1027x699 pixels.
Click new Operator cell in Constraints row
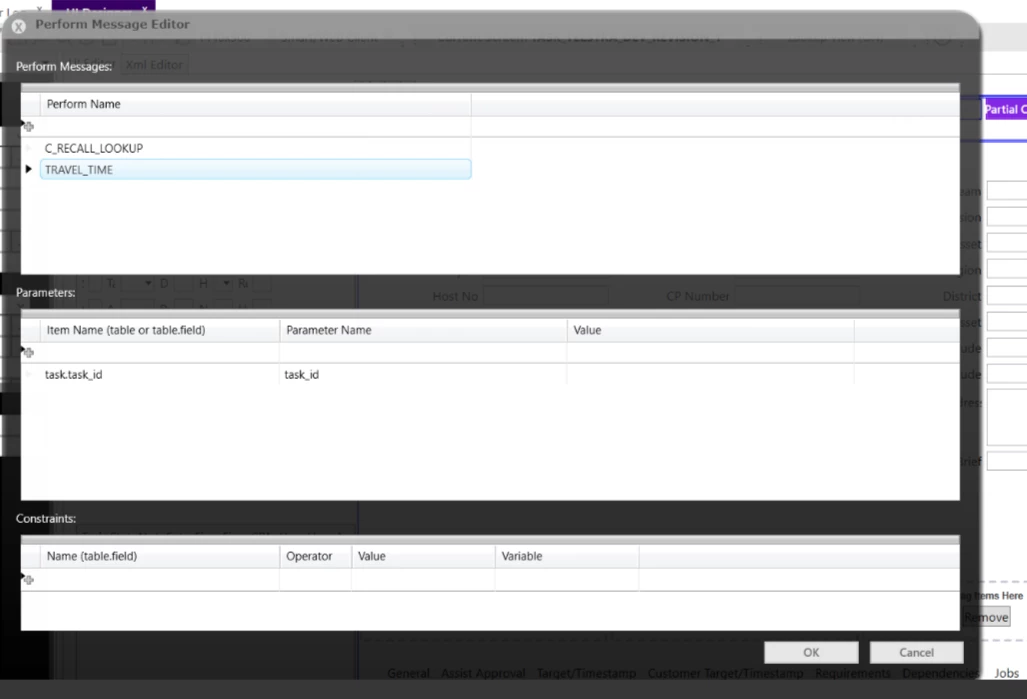316,579
